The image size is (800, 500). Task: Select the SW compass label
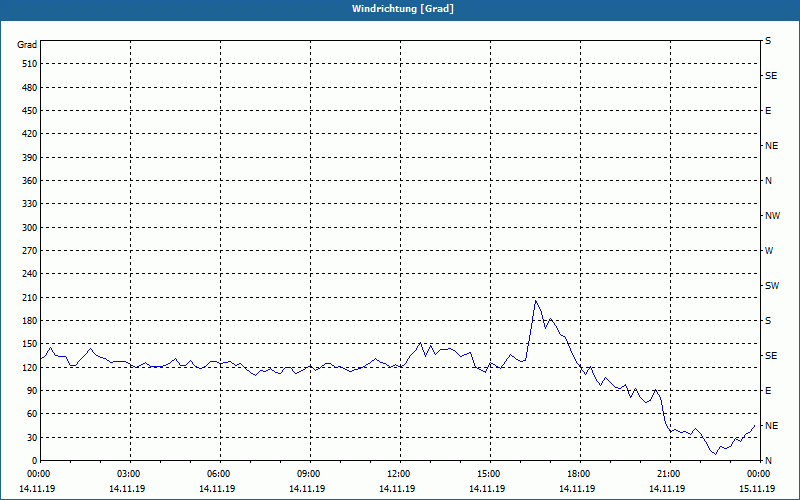[772, 286]
